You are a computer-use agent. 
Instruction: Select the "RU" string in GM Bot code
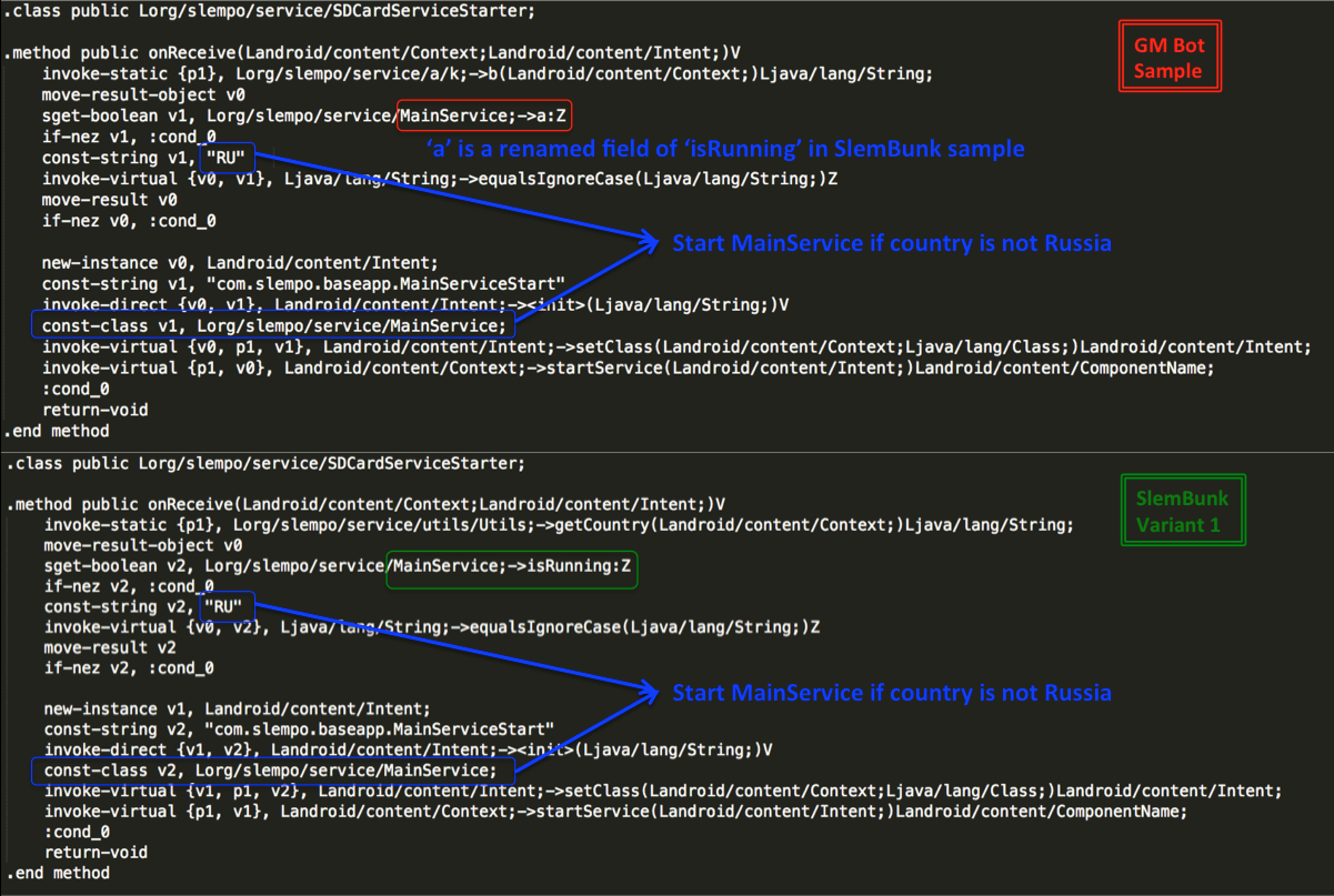click(227, 157)
